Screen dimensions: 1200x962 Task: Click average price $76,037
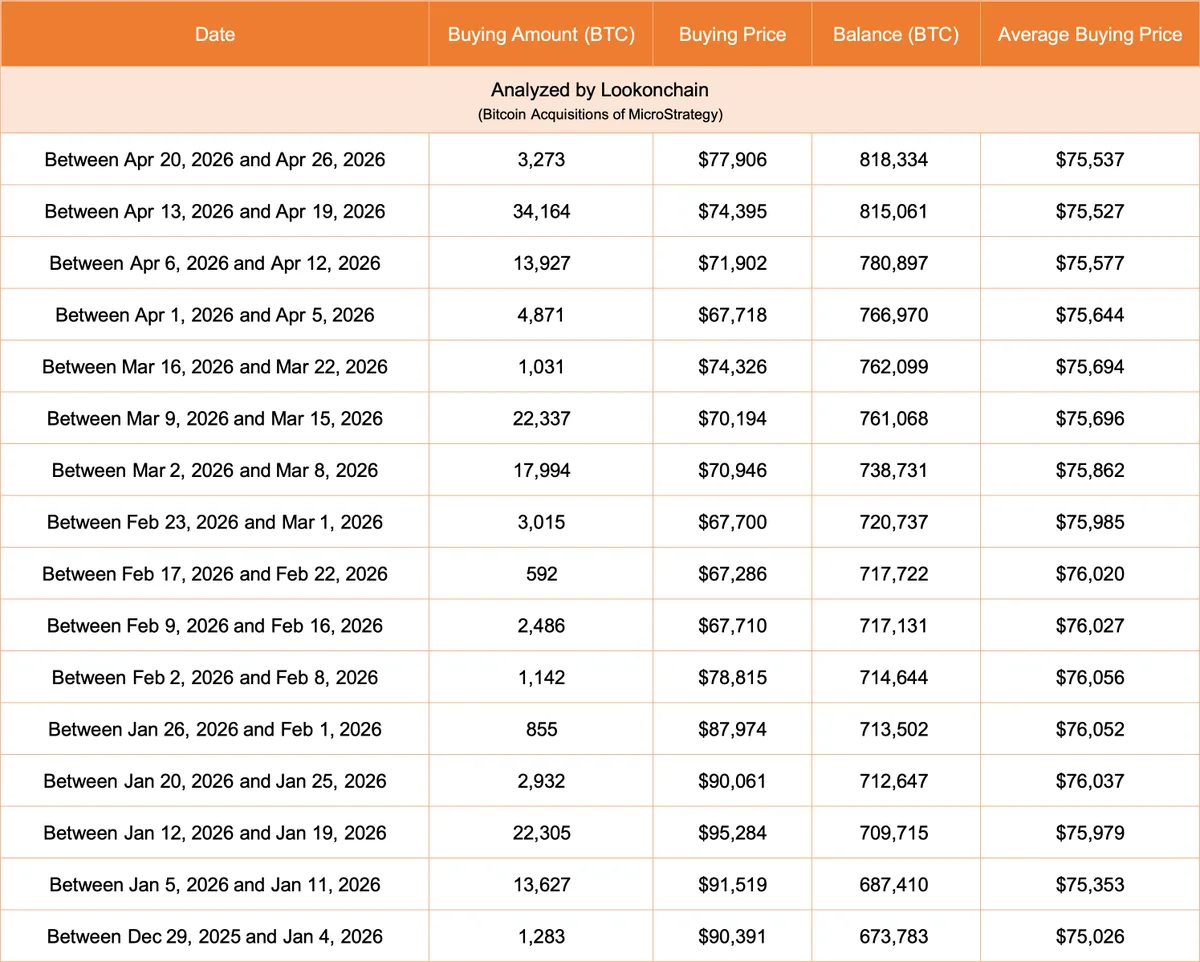[x=1090, y=781]
